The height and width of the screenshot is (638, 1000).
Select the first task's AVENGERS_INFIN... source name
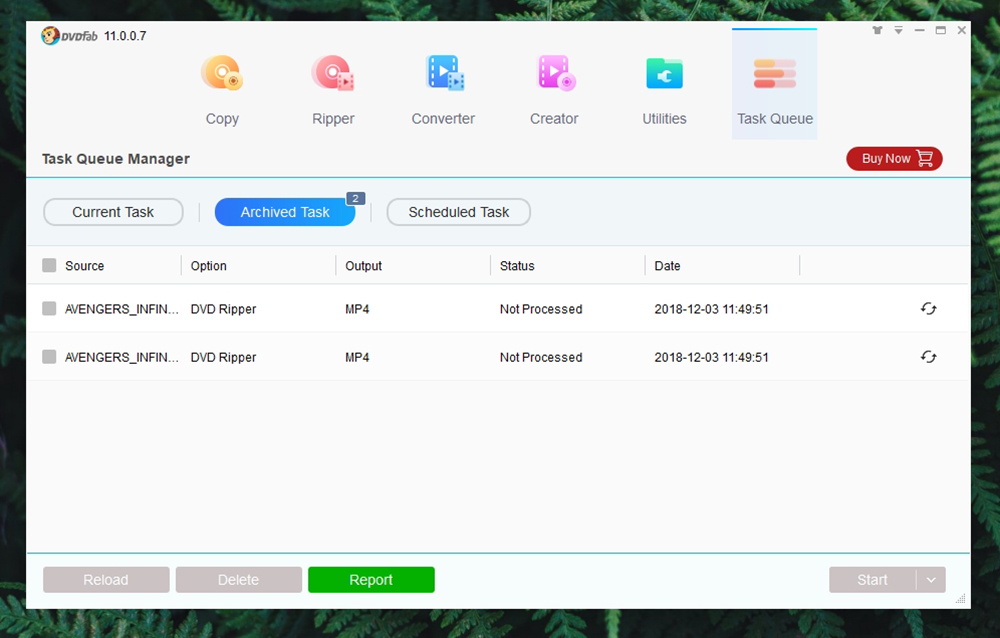[x=122, y=309]
